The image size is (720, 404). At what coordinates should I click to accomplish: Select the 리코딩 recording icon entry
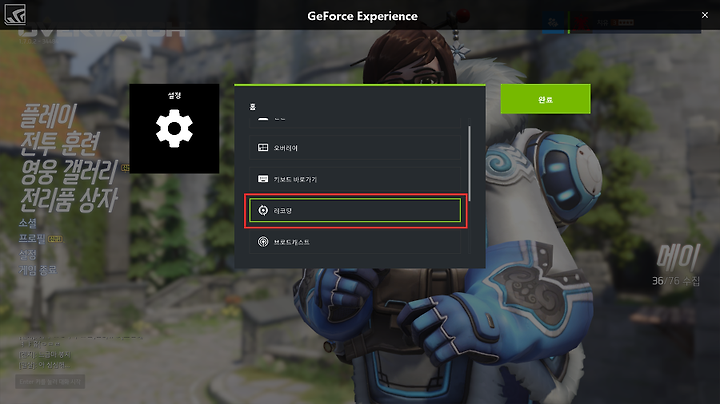[x=354, y=210]
